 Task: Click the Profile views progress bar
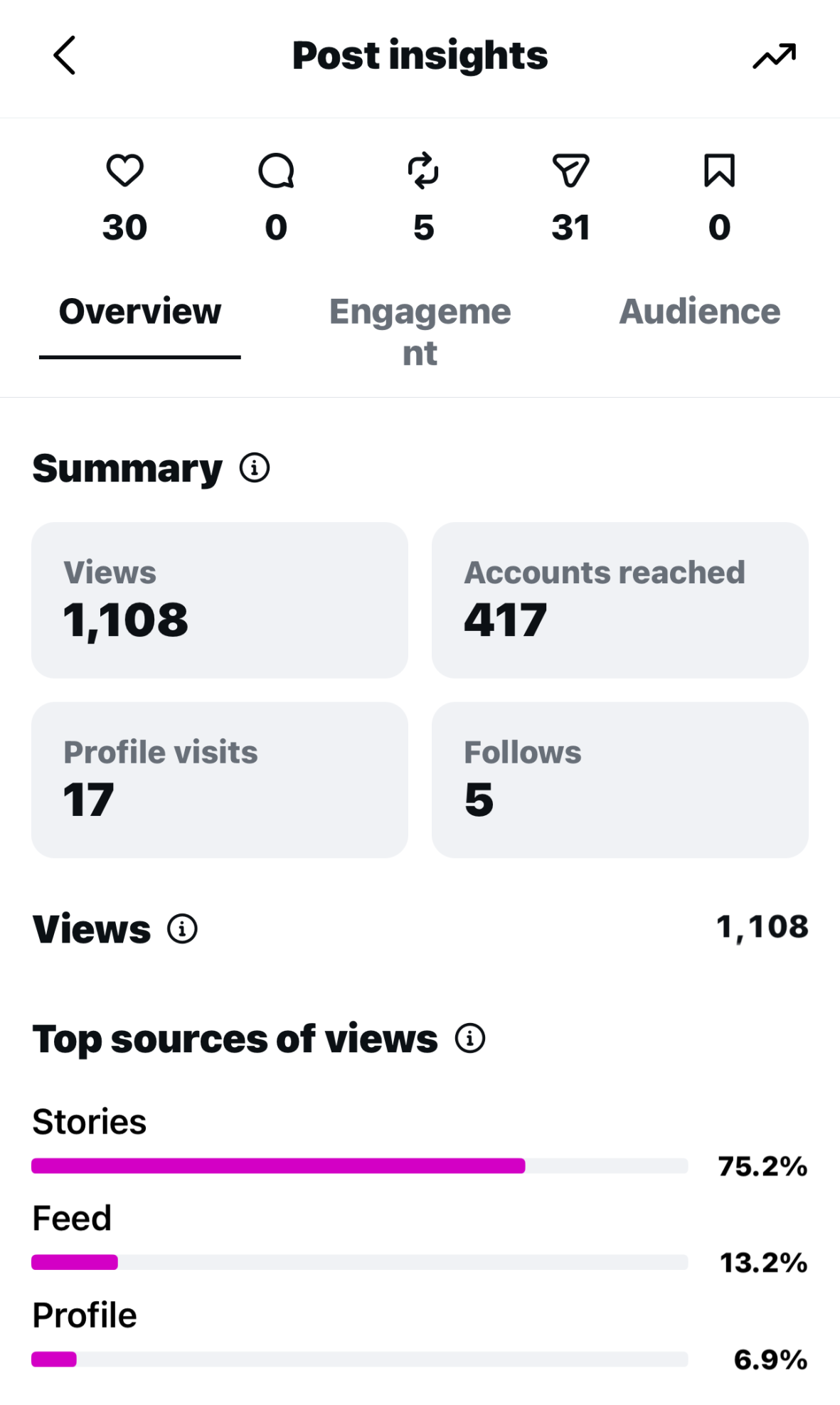[359, 1359]
